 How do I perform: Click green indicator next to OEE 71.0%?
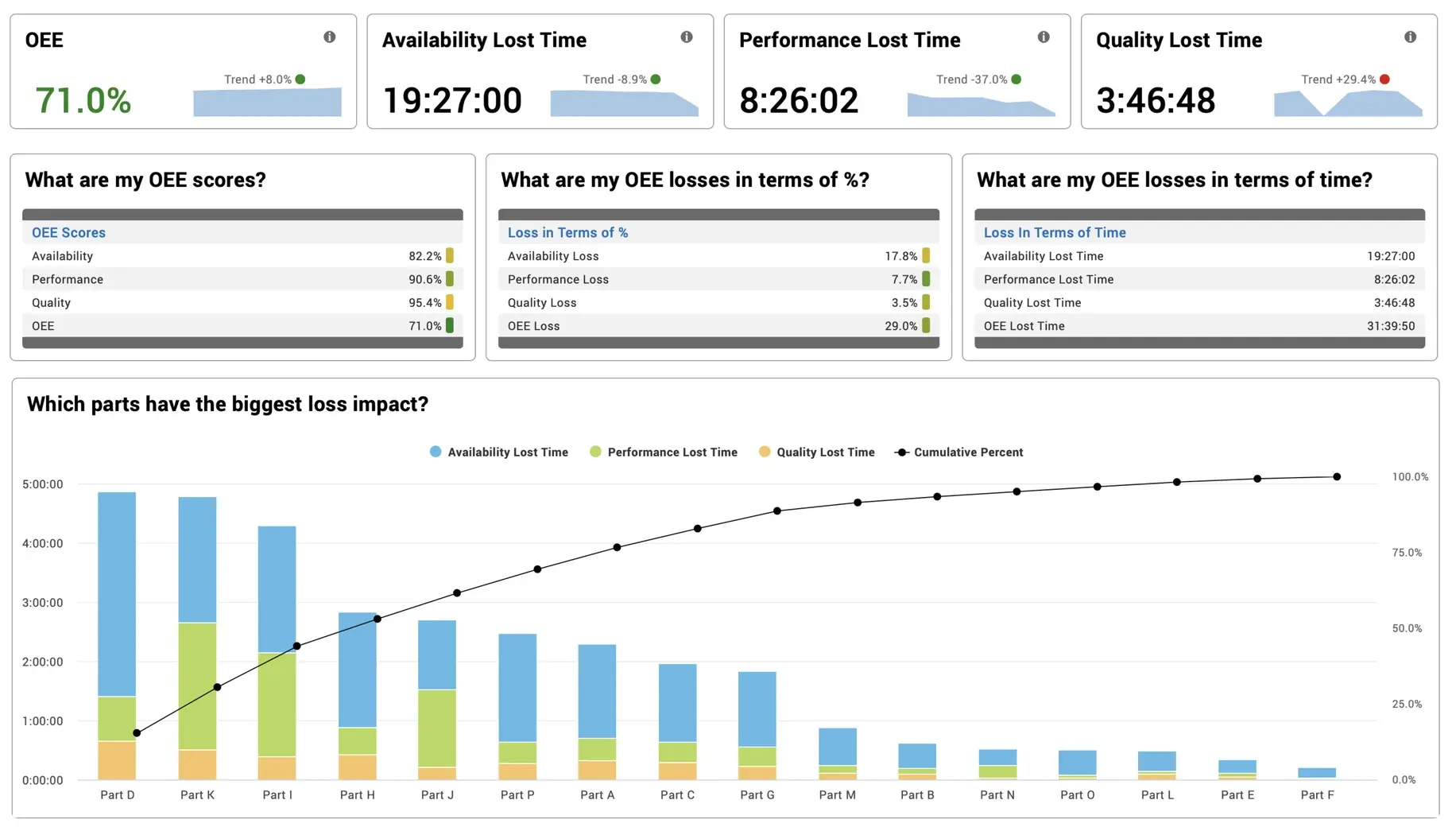pos(450,325)
